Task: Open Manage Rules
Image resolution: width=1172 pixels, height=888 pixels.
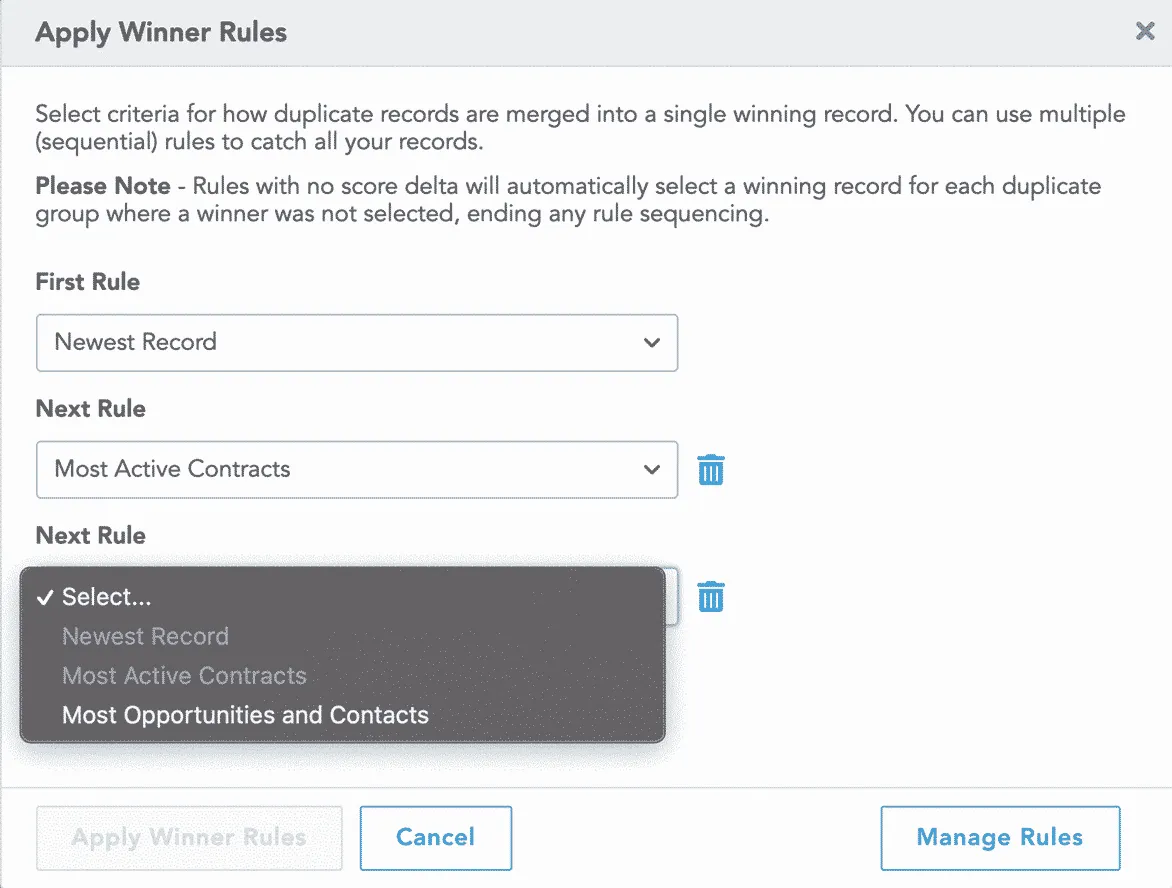Action: point(1000,838)
